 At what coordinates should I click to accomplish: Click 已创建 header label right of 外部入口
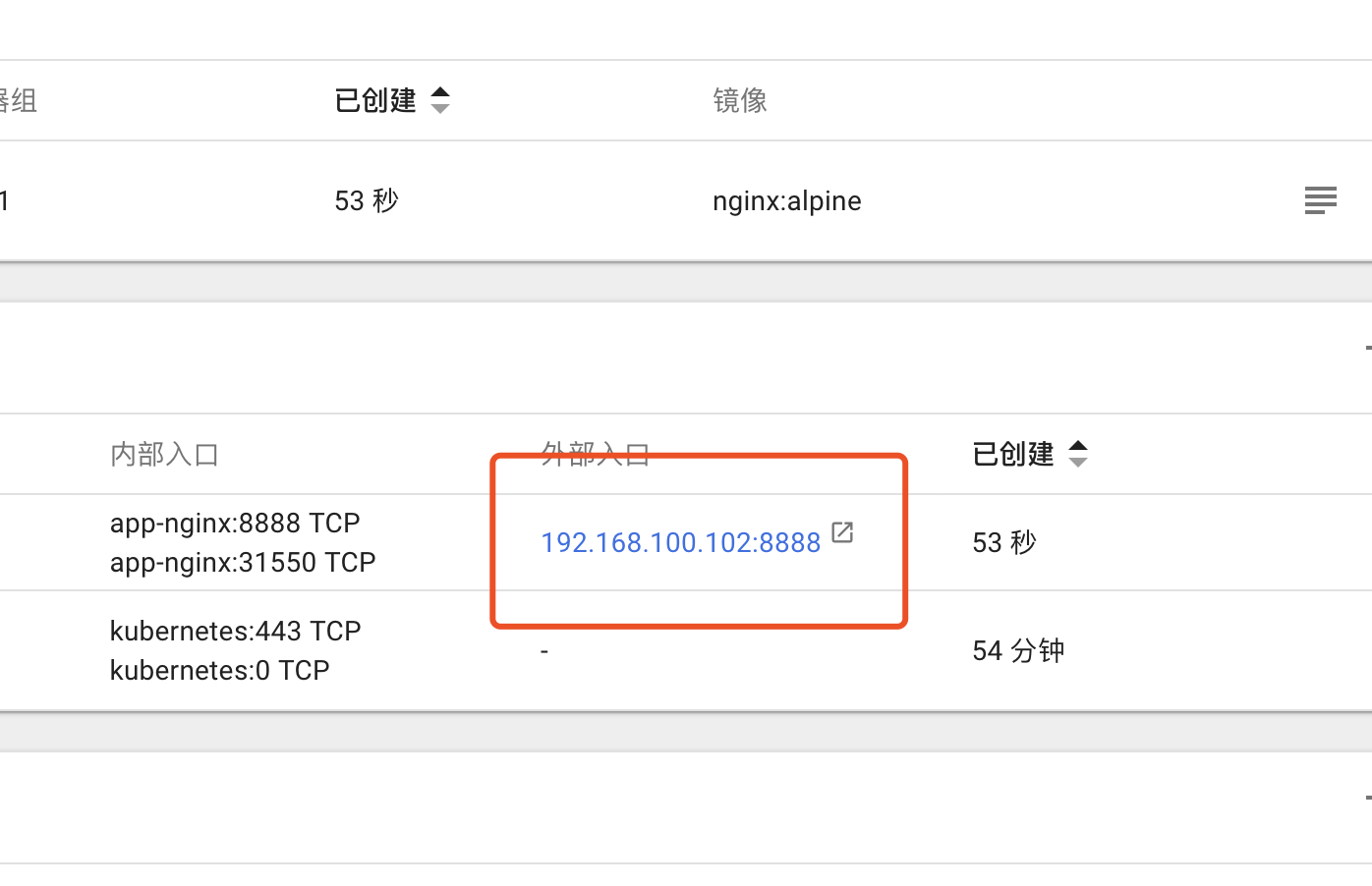coord(1012,454)
